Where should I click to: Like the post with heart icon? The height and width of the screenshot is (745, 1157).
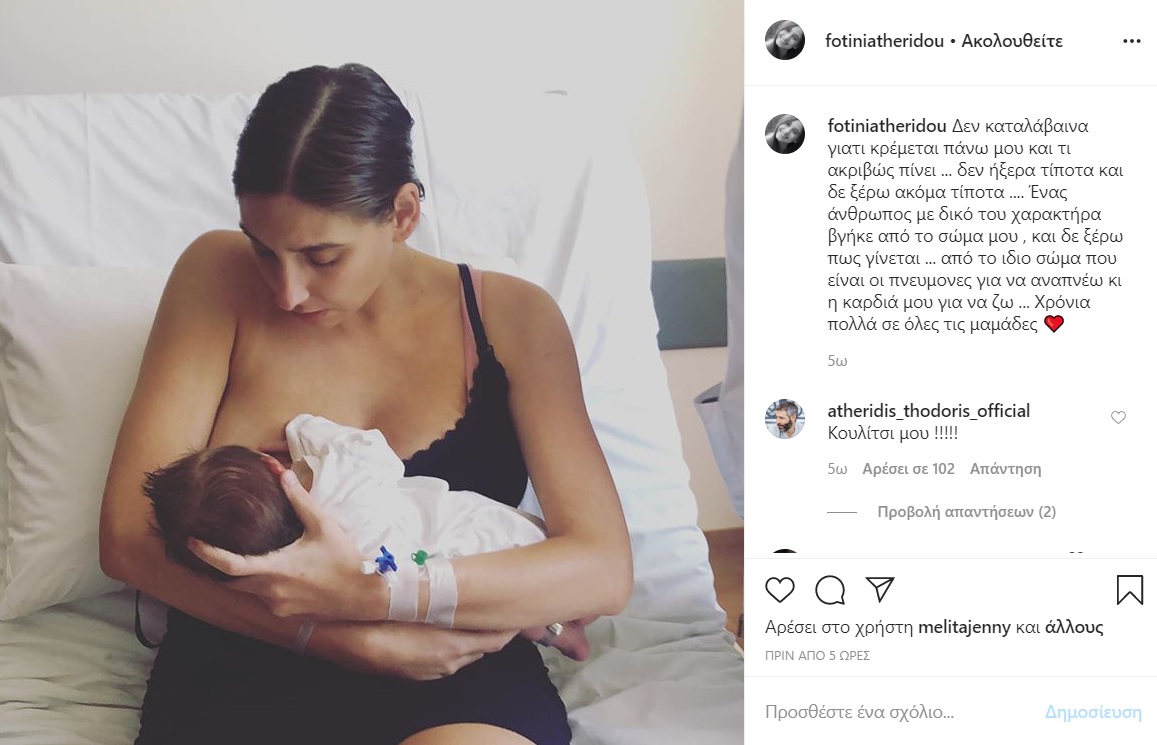(x=779, y=590)
